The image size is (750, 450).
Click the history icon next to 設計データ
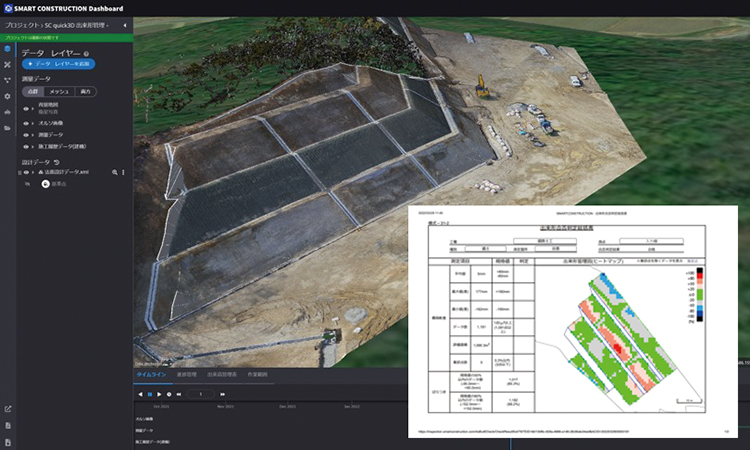[56, 162]
